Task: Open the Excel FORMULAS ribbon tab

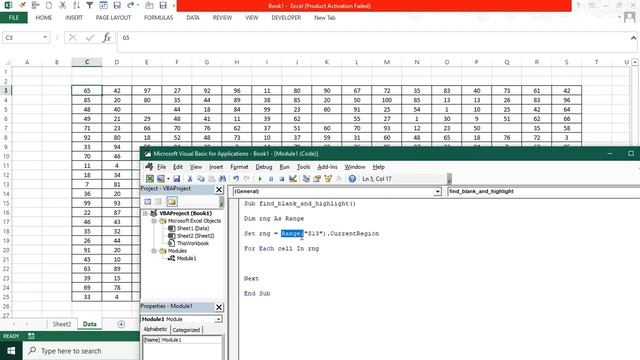Action: pyautogui.click(x=158, y=18)
